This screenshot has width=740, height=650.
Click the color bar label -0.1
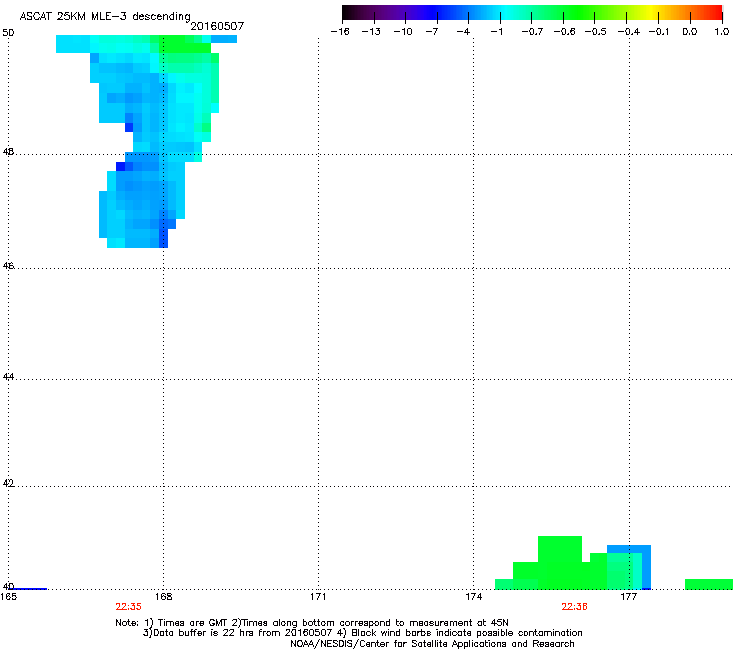659,32
